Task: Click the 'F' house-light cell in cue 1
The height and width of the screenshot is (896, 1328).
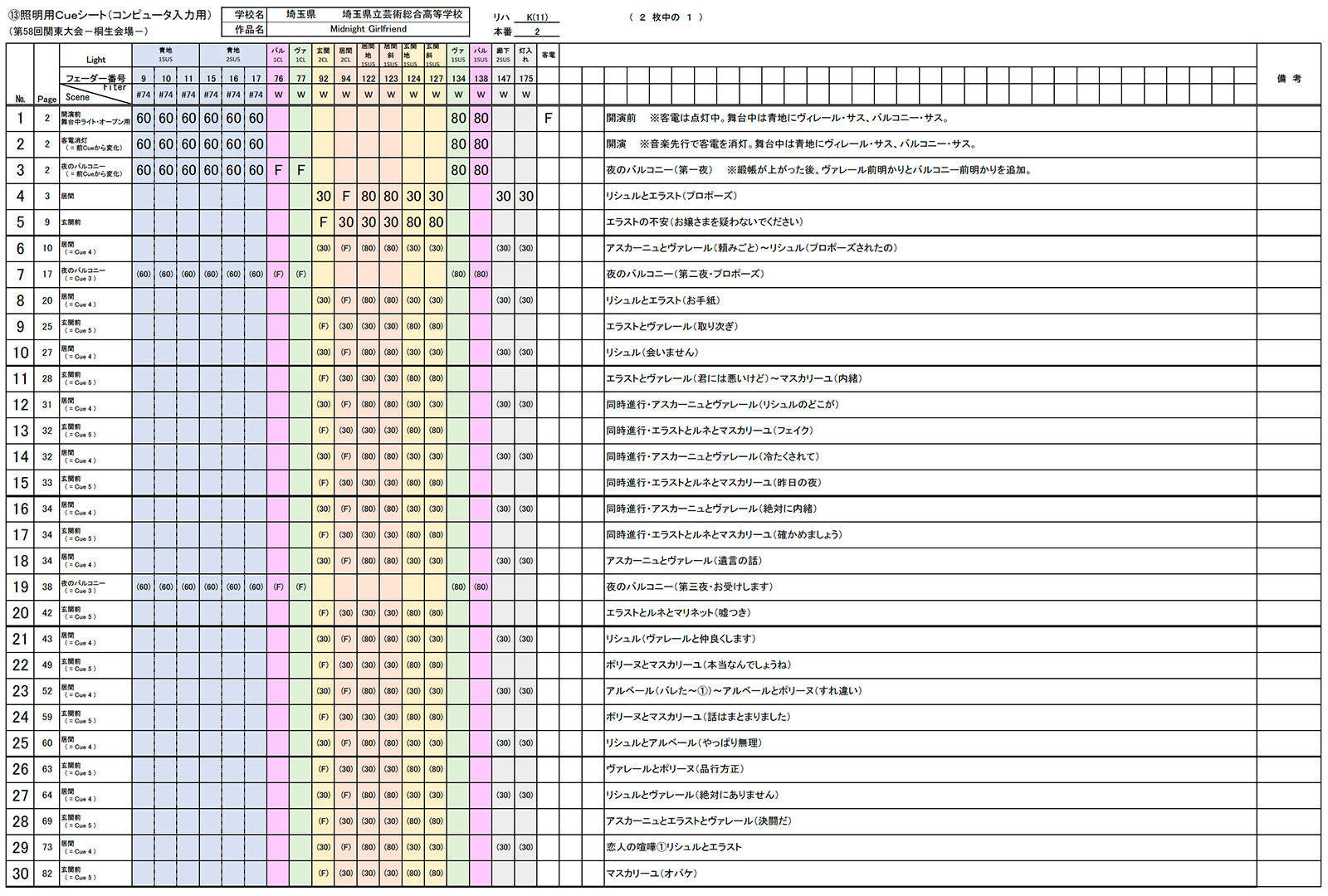Action: coord(548,119)
